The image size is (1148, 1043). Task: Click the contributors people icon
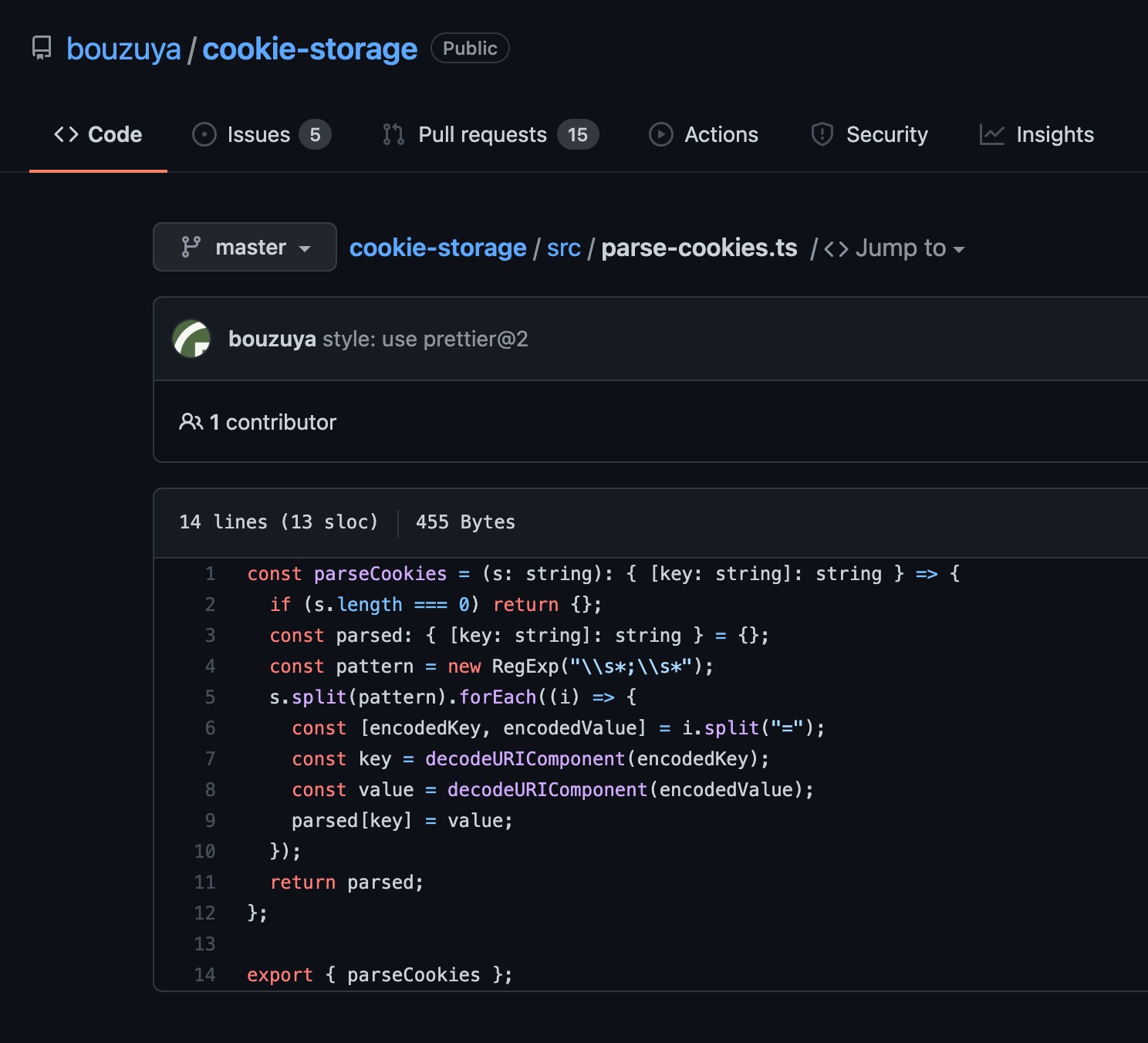(191, 421)
